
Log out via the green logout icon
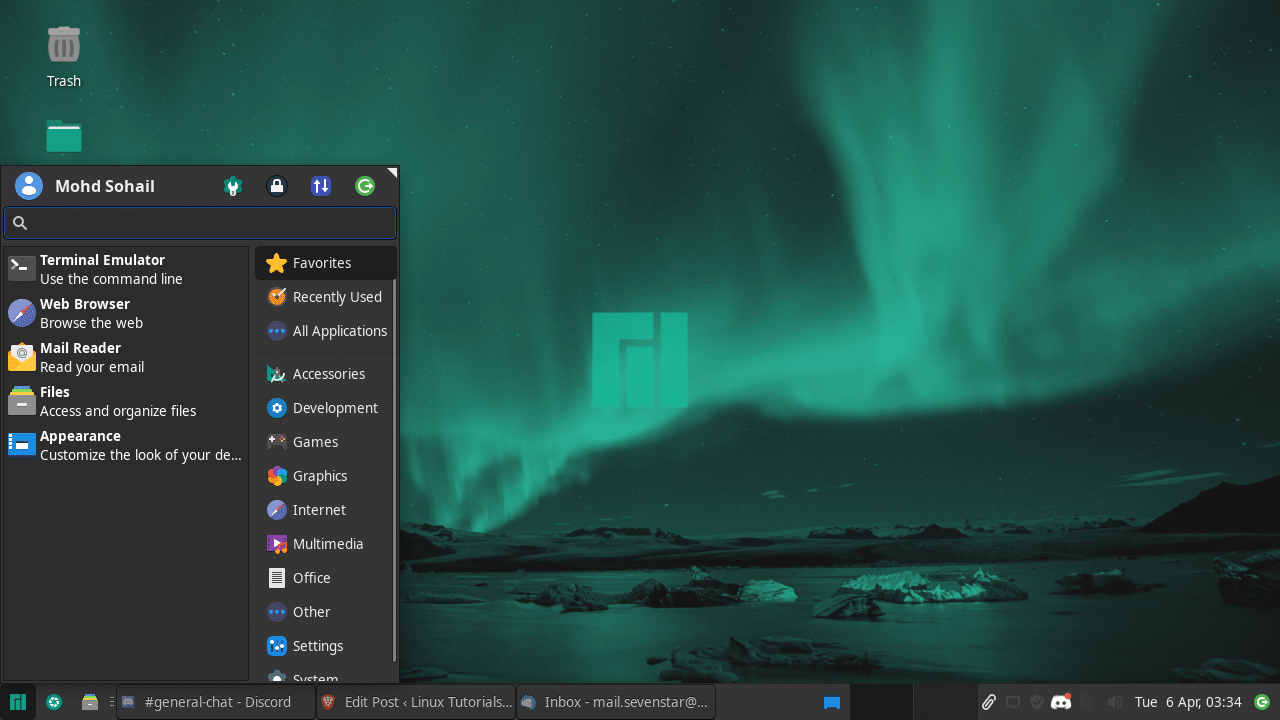coord(364,185)
